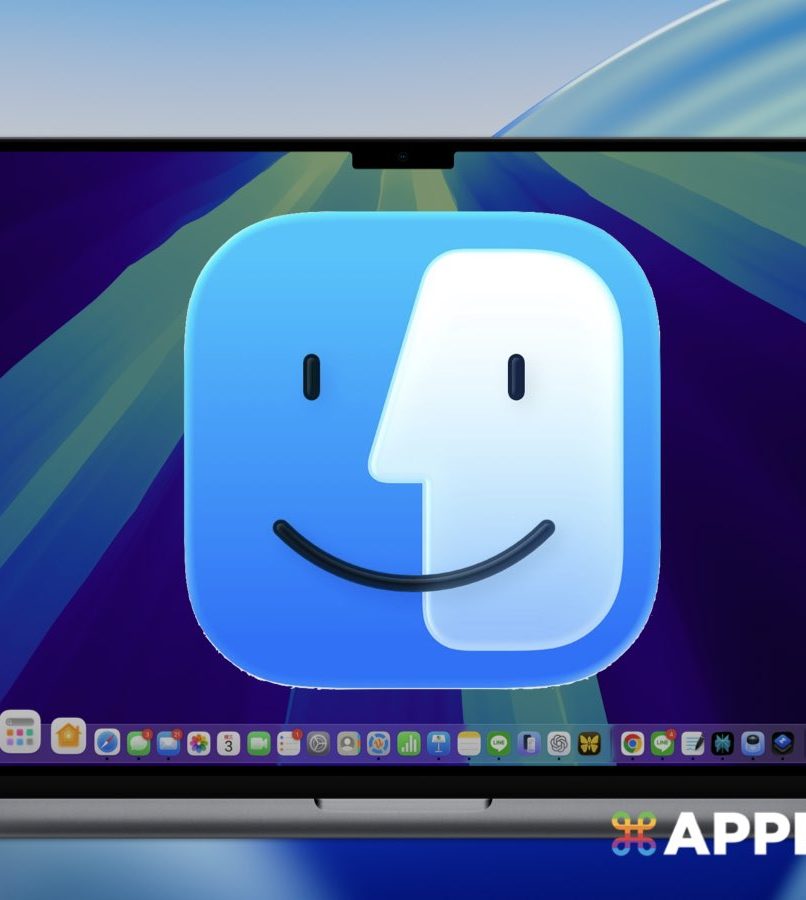This screenshot has height=900, width=806.
Task: Open the Calendar app showing 3
Action: point(229,743)
